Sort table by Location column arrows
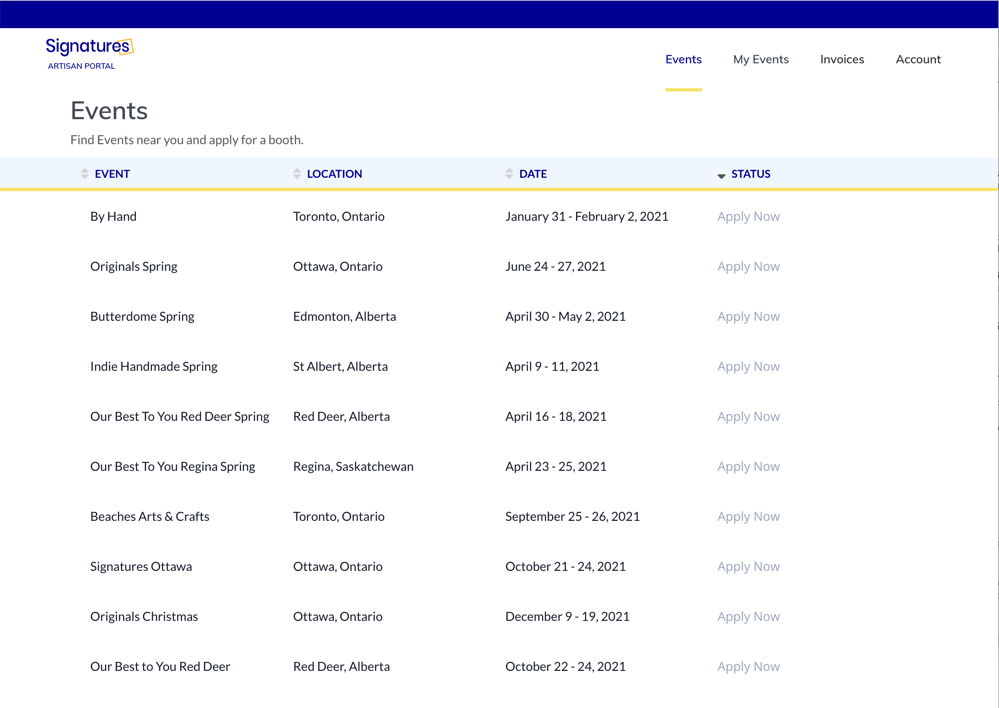This screenshot has height=708, width=999. pyautogui.click(x=297, y=174)
